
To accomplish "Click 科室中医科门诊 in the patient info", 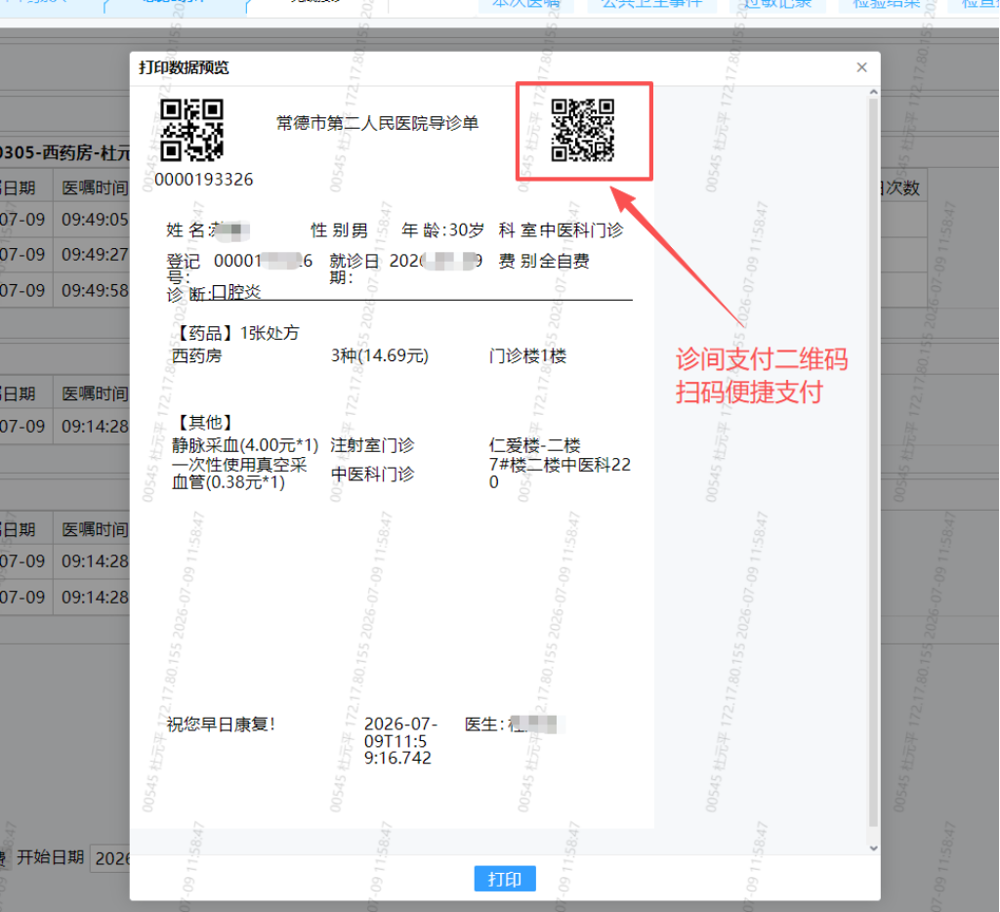I will [561, 230].
